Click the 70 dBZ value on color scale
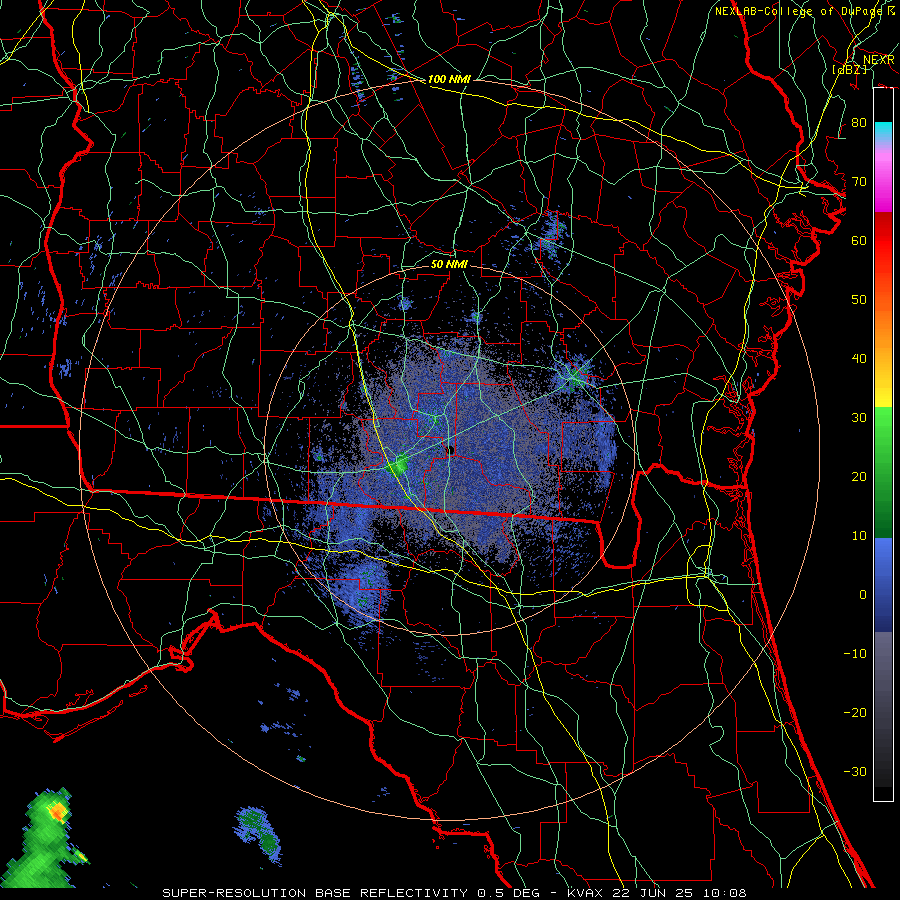 pos(859,182)
